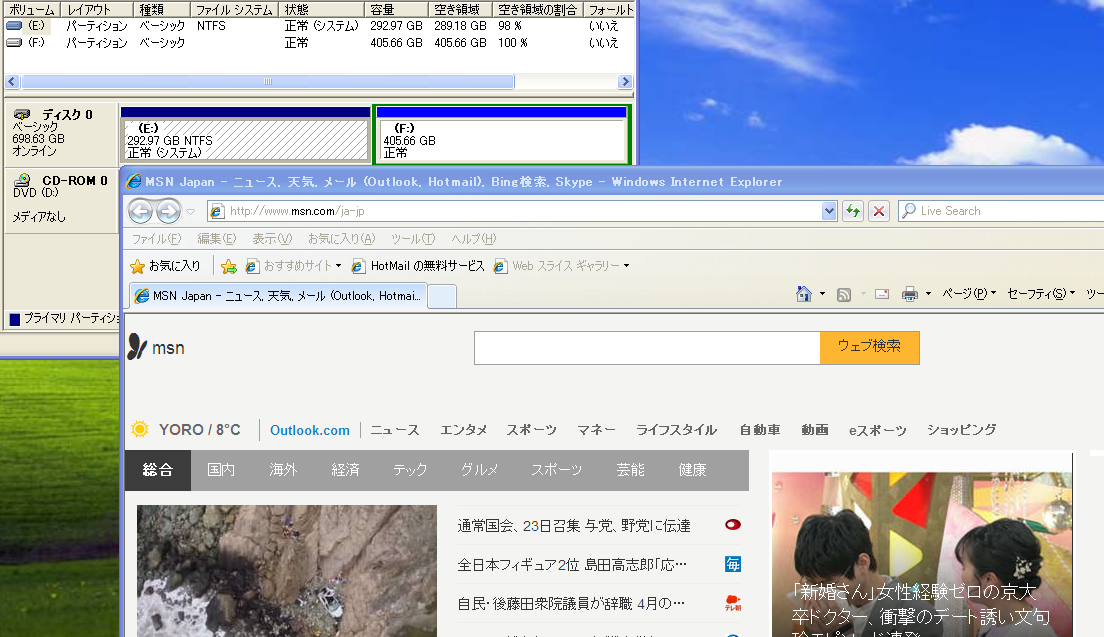This screenshot has width=1104, height=637.
Task: Open a new blank tab
Action: click(x=442, y=296)
